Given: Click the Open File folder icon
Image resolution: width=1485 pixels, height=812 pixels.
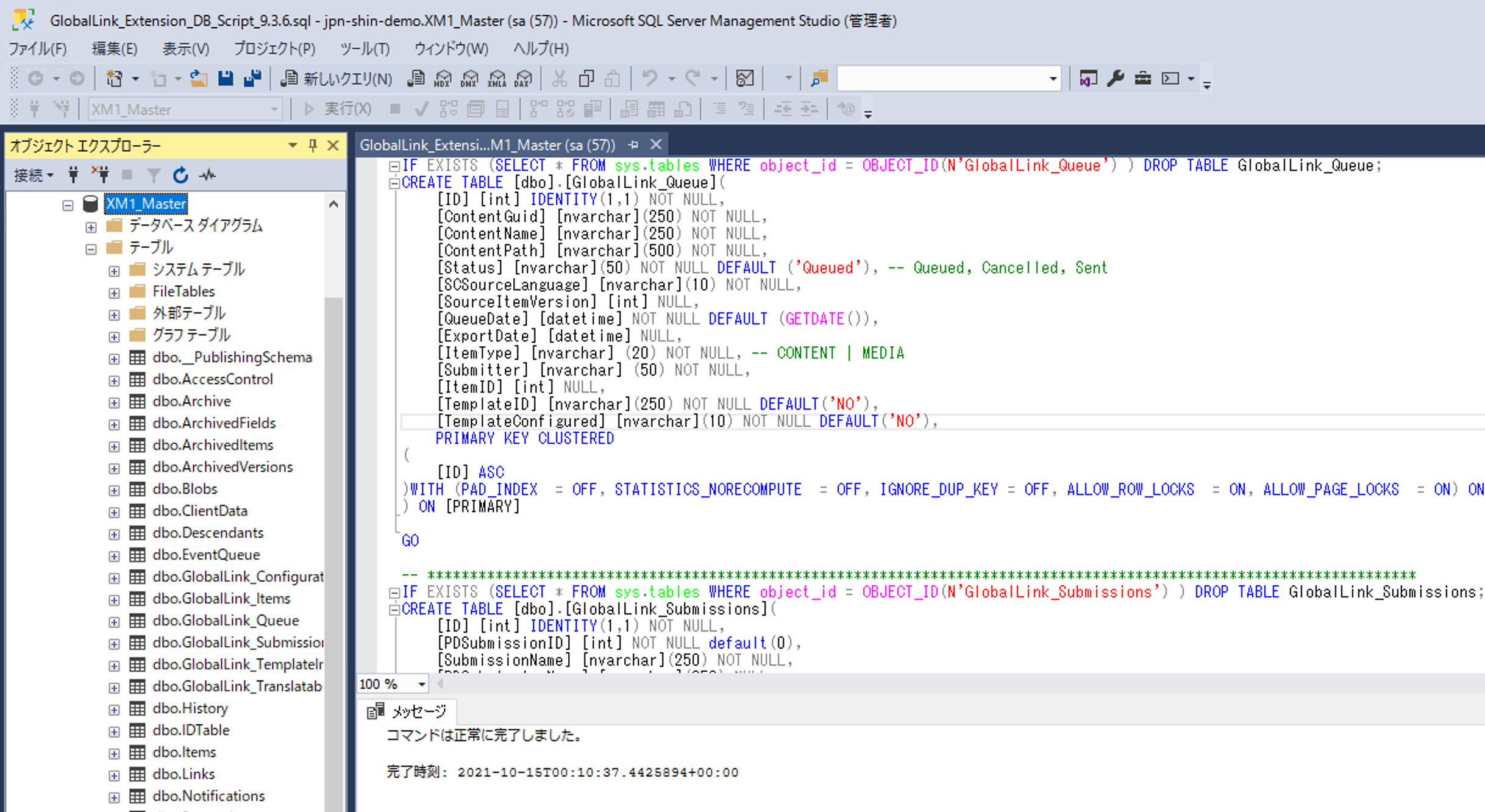Looking at the screenshot, I should click(x=198, y=79).
